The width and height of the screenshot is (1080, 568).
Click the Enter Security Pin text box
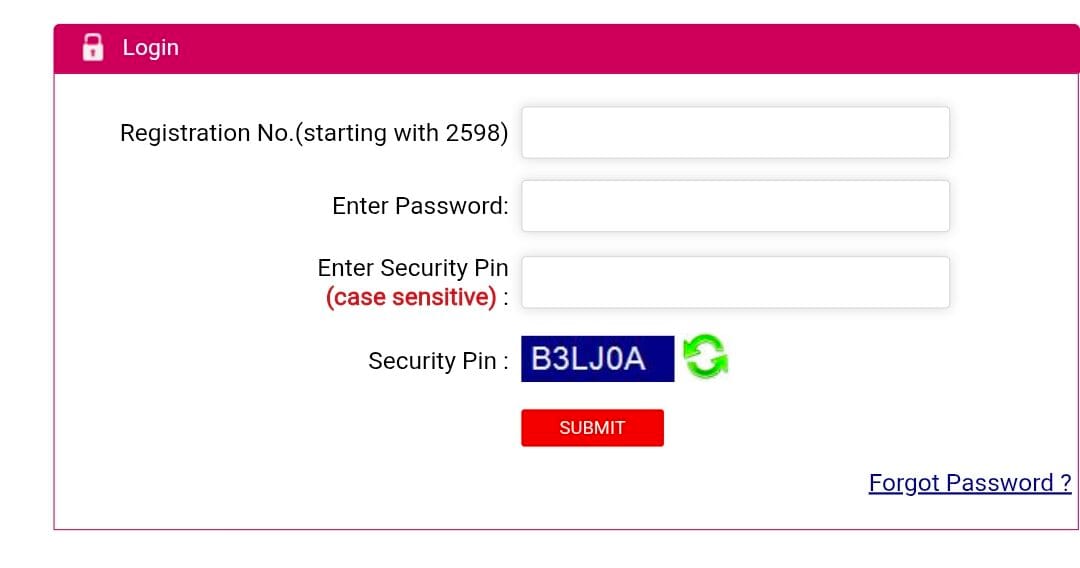point(735,282)
